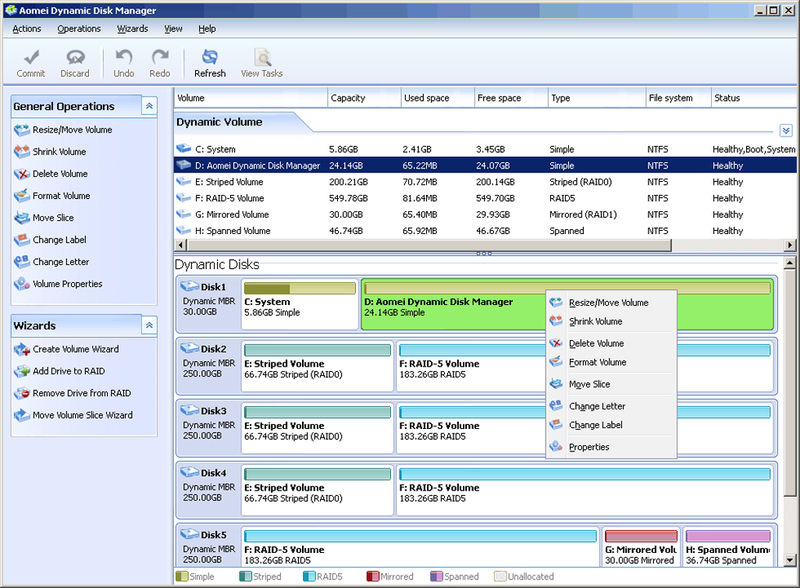This screenshot has width=800, height=588.
Task: Choose Delete Volume in context menu
Action: click(x=611, y=344)
